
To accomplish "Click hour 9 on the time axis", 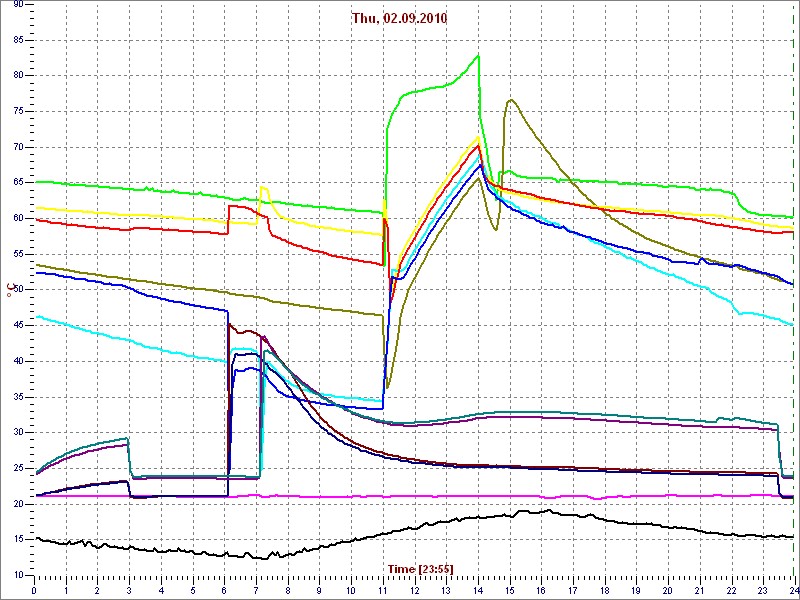I will 319,590.
